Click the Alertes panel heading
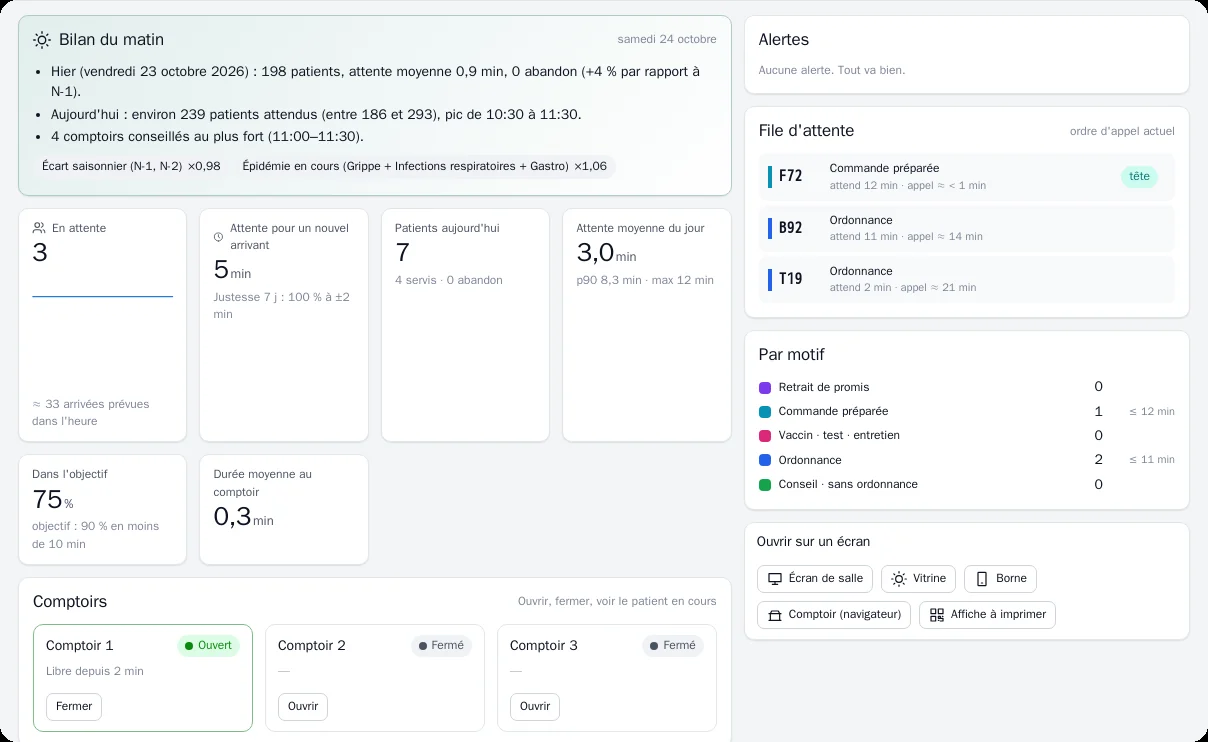 [x=784, y=40]
